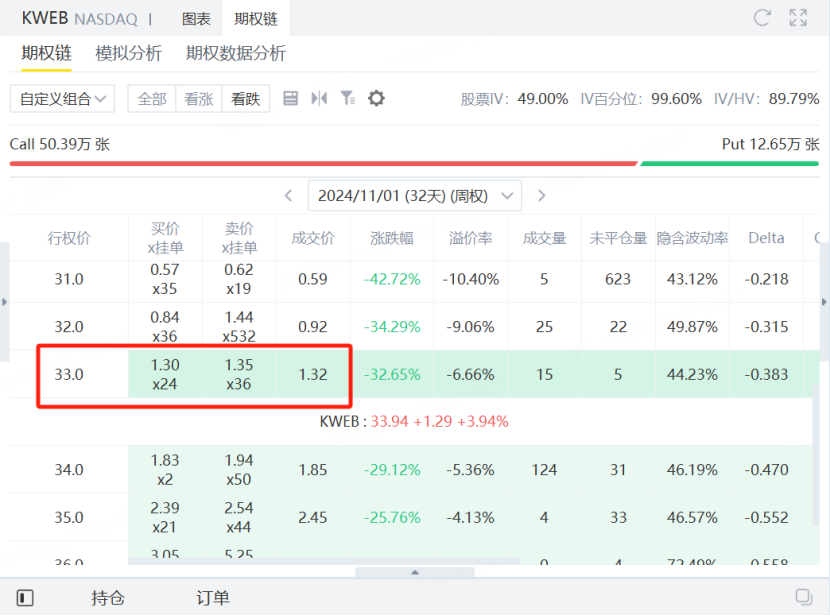This screenshot has width=830, height=616.
Task: Select strike price 32.0 row
Action: [x=415, y=327]
